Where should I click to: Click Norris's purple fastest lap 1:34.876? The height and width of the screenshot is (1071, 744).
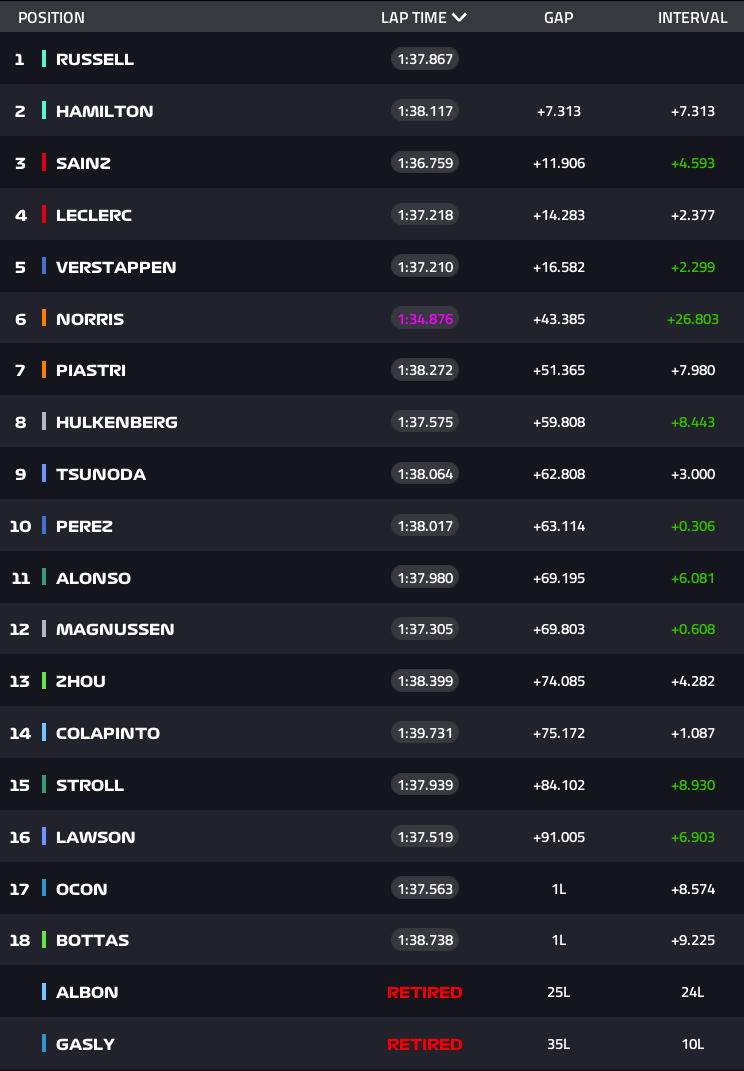[x=425, y=319]
